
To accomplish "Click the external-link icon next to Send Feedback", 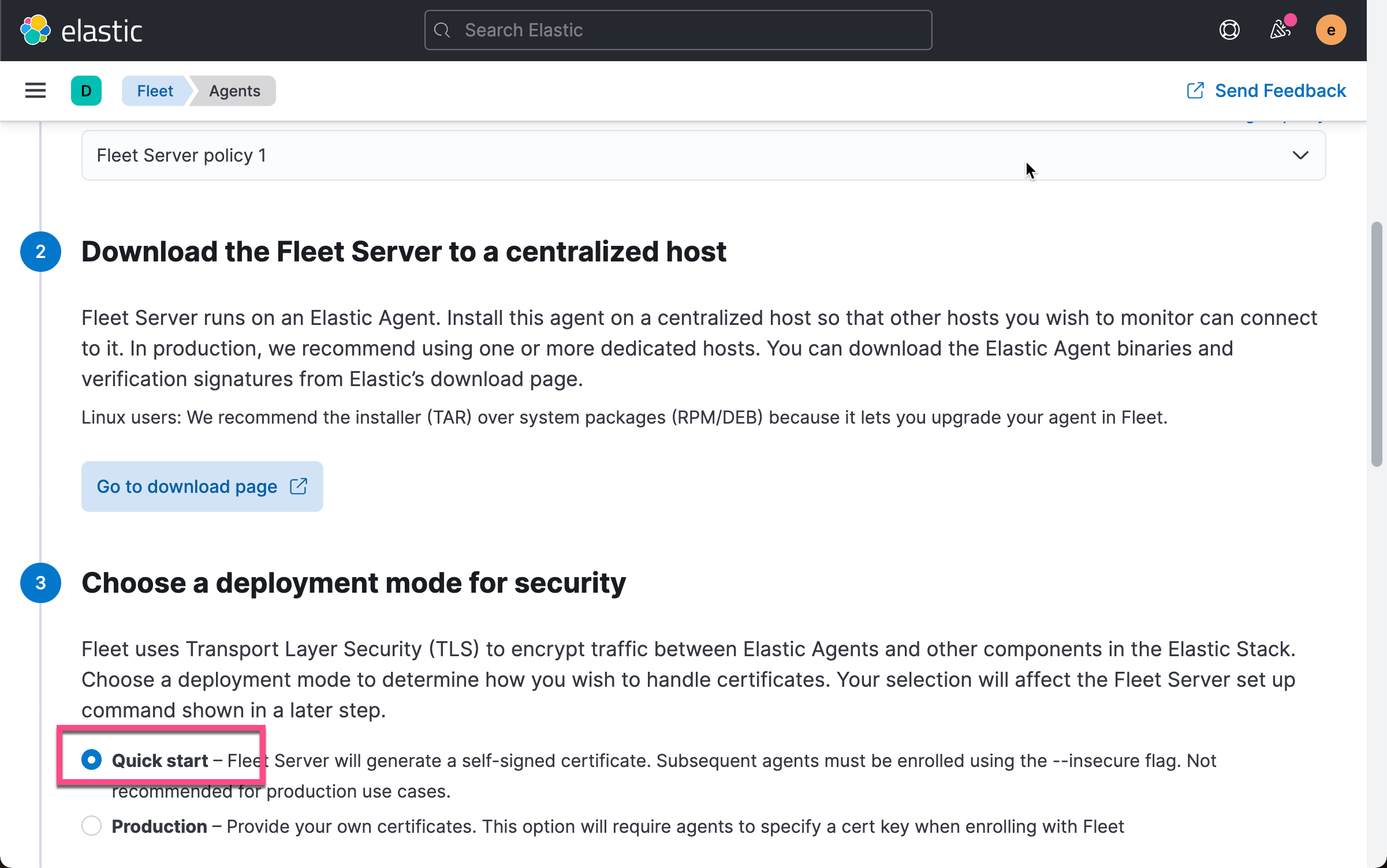I will (1195, 90).
